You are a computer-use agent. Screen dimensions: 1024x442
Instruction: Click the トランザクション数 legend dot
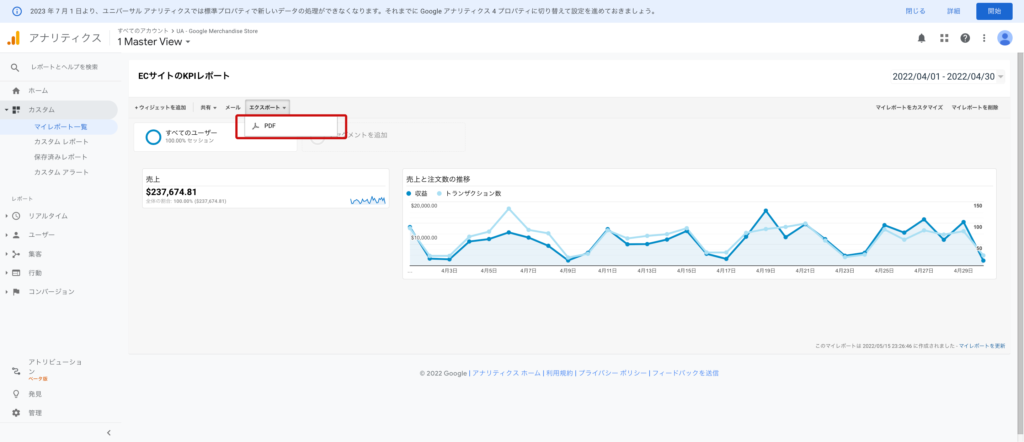(440, 193)
